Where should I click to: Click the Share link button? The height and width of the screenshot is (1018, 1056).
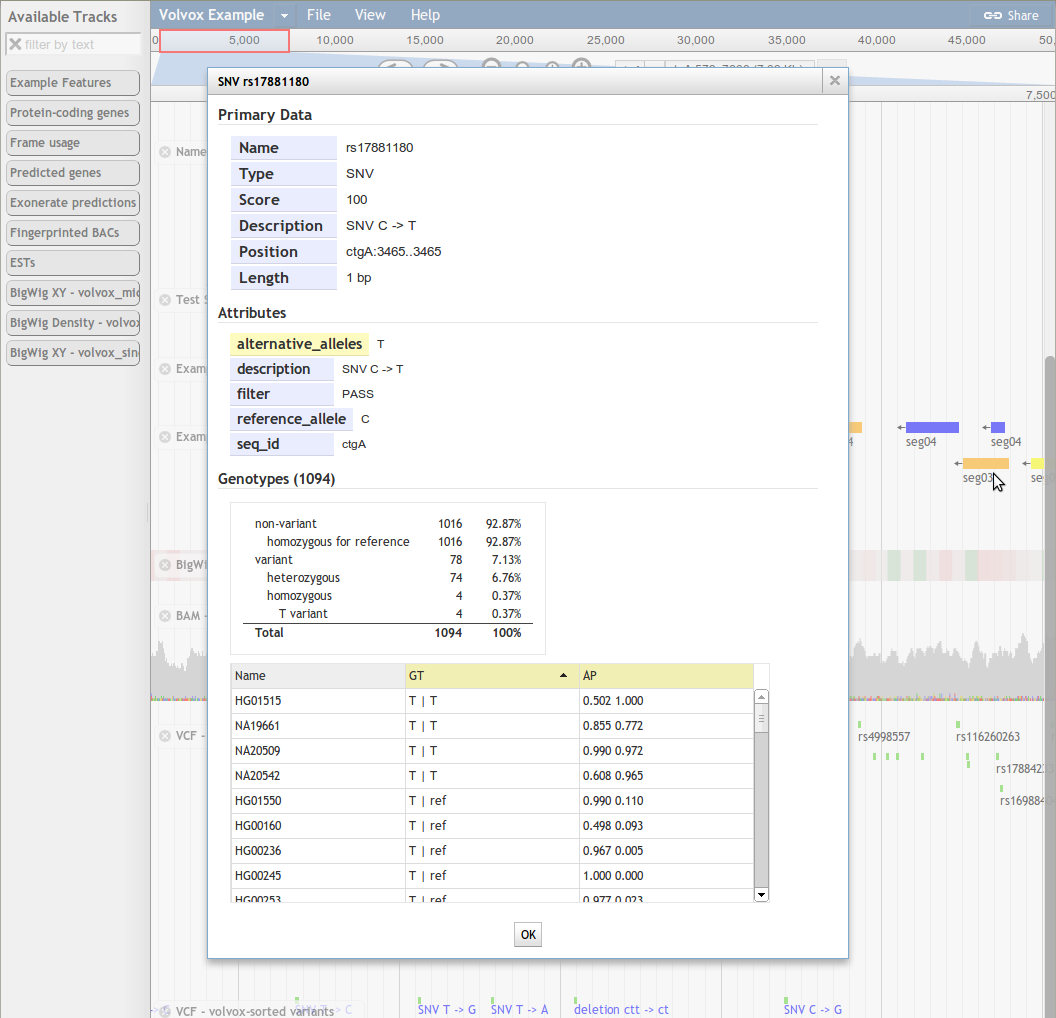tap(1011, 15)
